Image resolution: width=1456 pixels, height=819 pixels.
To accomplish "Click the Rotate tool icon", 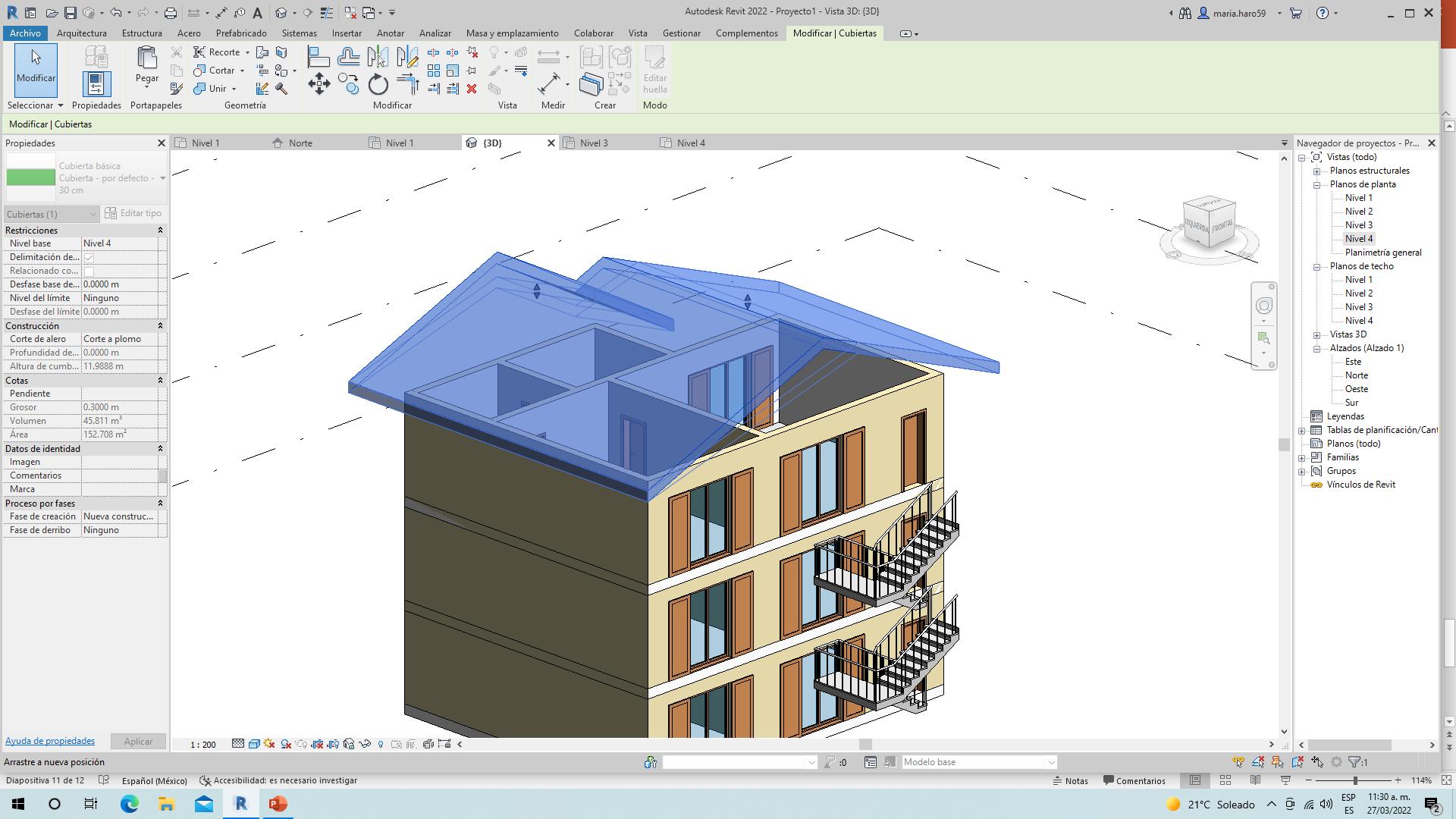I will (378, 84).
